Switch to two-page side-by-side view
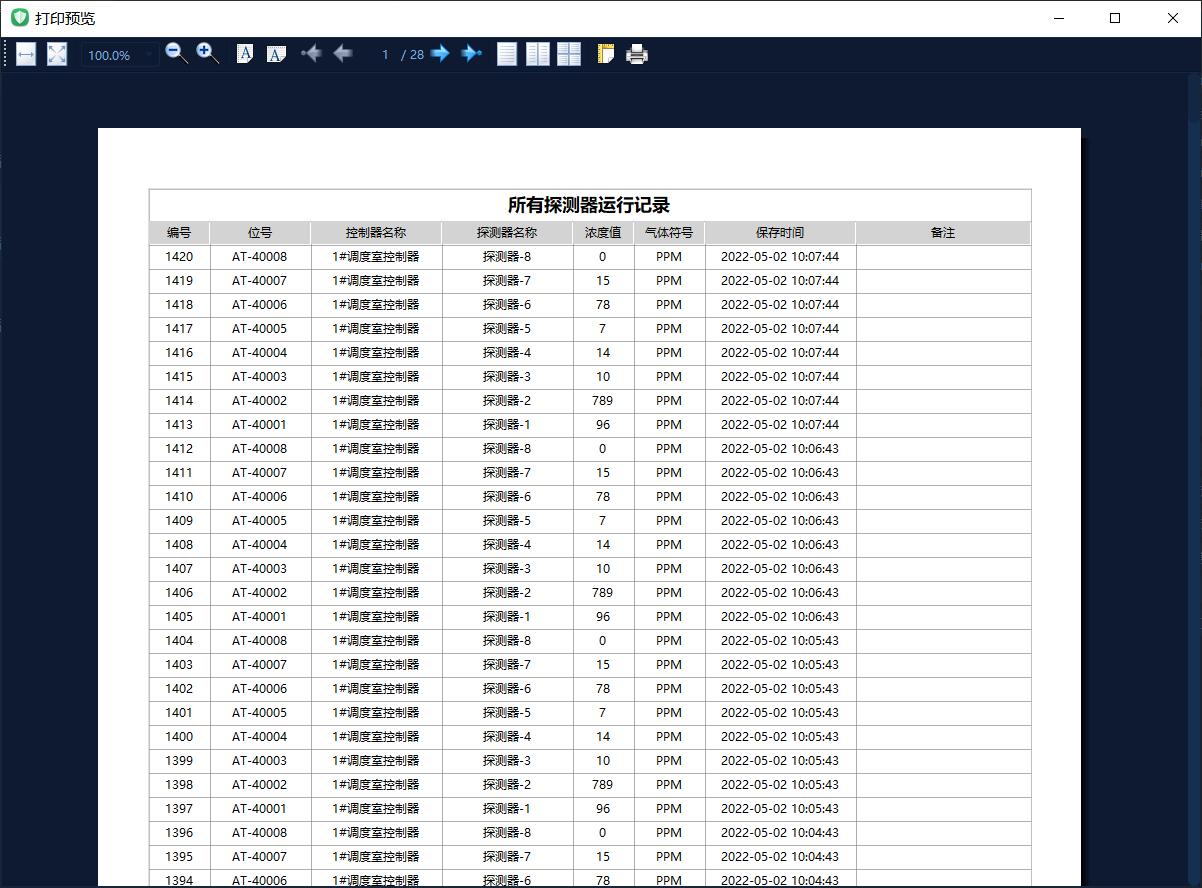 tap(538, 54)
